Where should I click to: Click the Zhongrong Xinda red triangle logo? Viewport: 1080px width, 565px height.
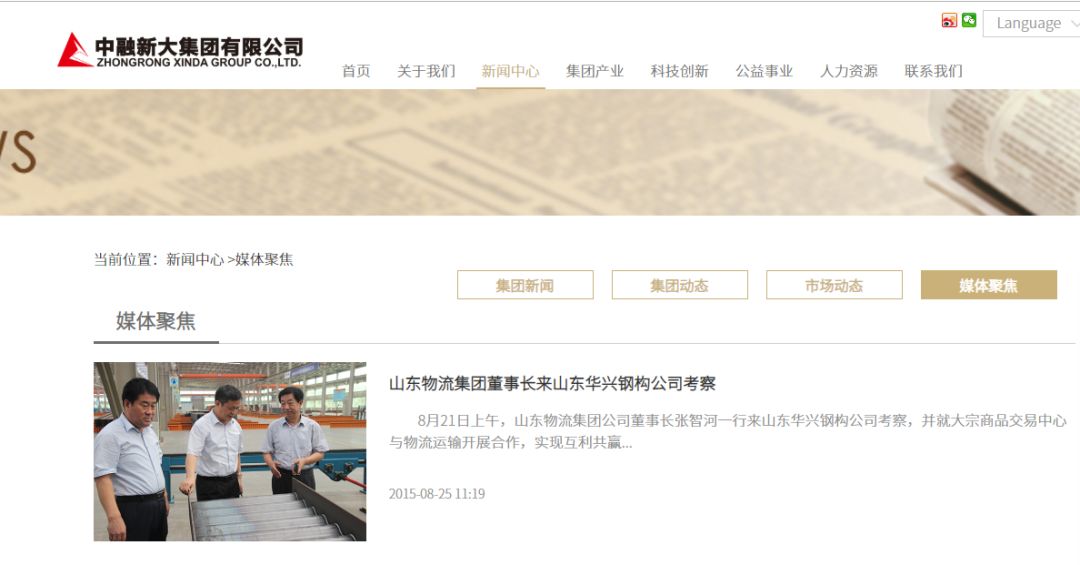pyautogui.click(x=75, y=50)
